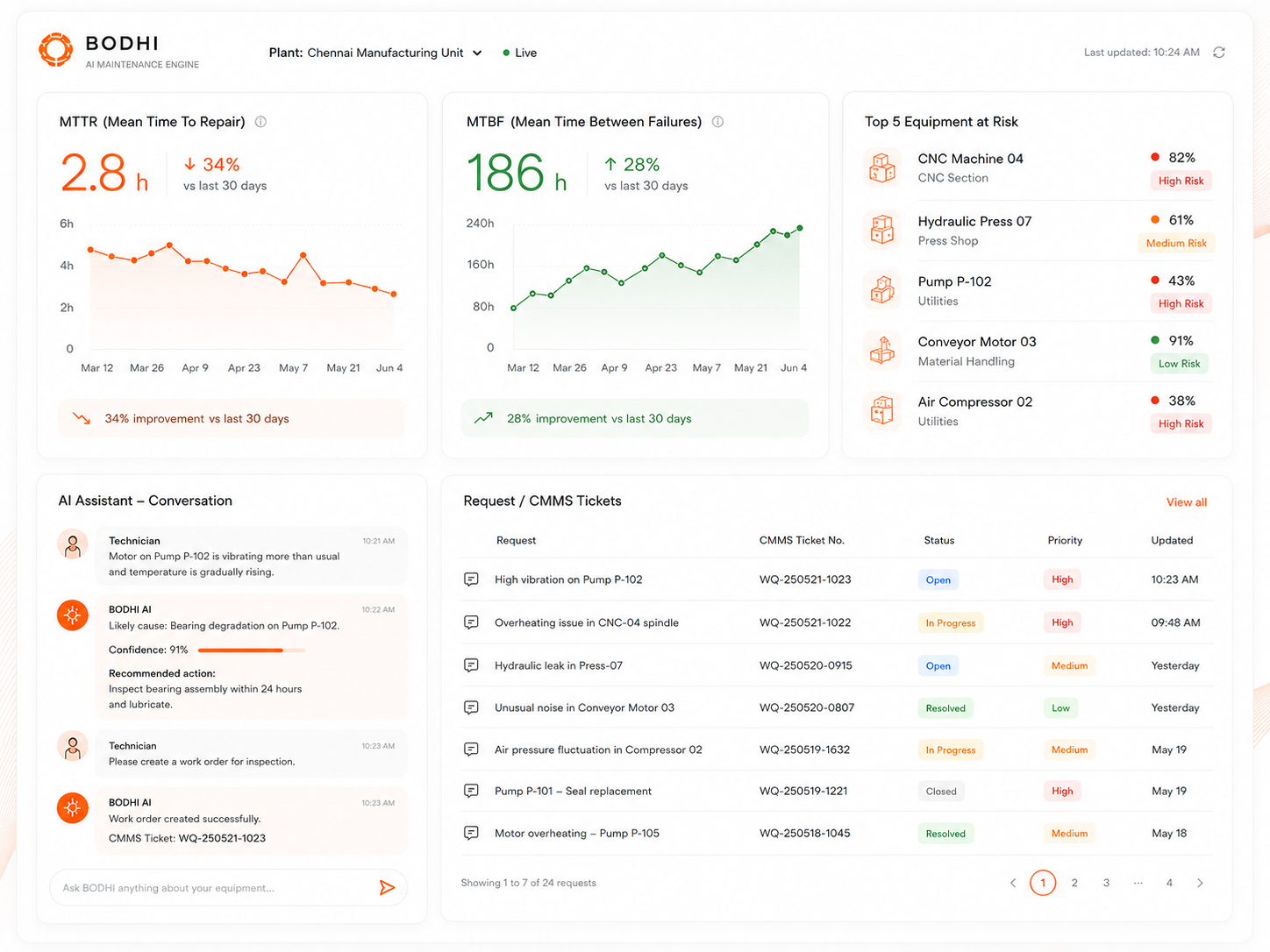This screenshot has width=1270, height=952.
Task: Click the Jun 4 MTTR data point
Action: 394,295
